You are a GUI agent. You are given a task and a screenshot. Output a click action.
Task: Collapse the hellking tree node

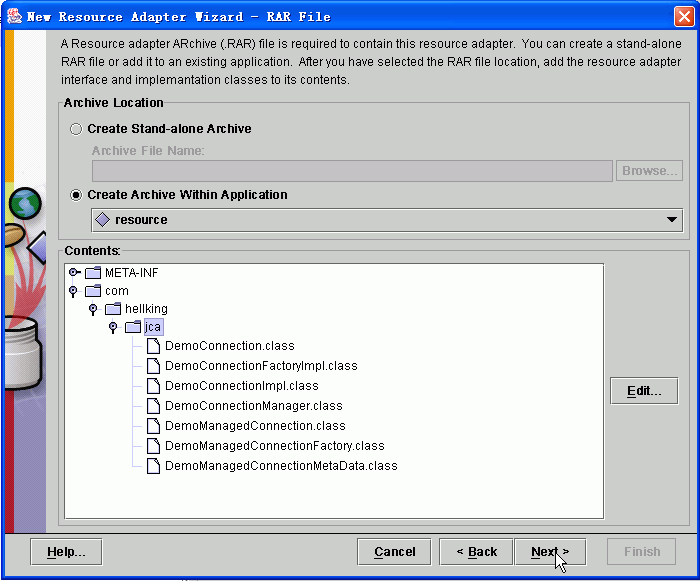click(x=93, y=309)
